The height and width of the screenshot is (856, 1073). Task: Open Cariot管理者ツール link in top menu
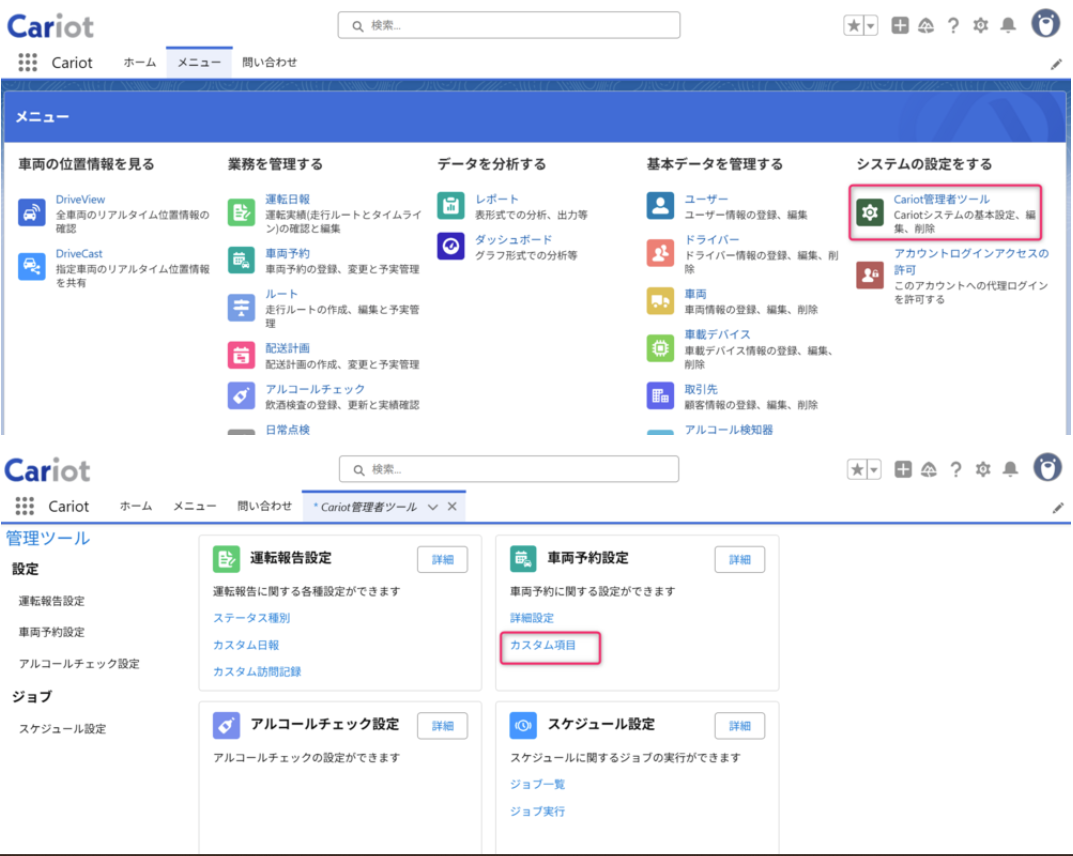pyautogui.click(x=942, y=199)
